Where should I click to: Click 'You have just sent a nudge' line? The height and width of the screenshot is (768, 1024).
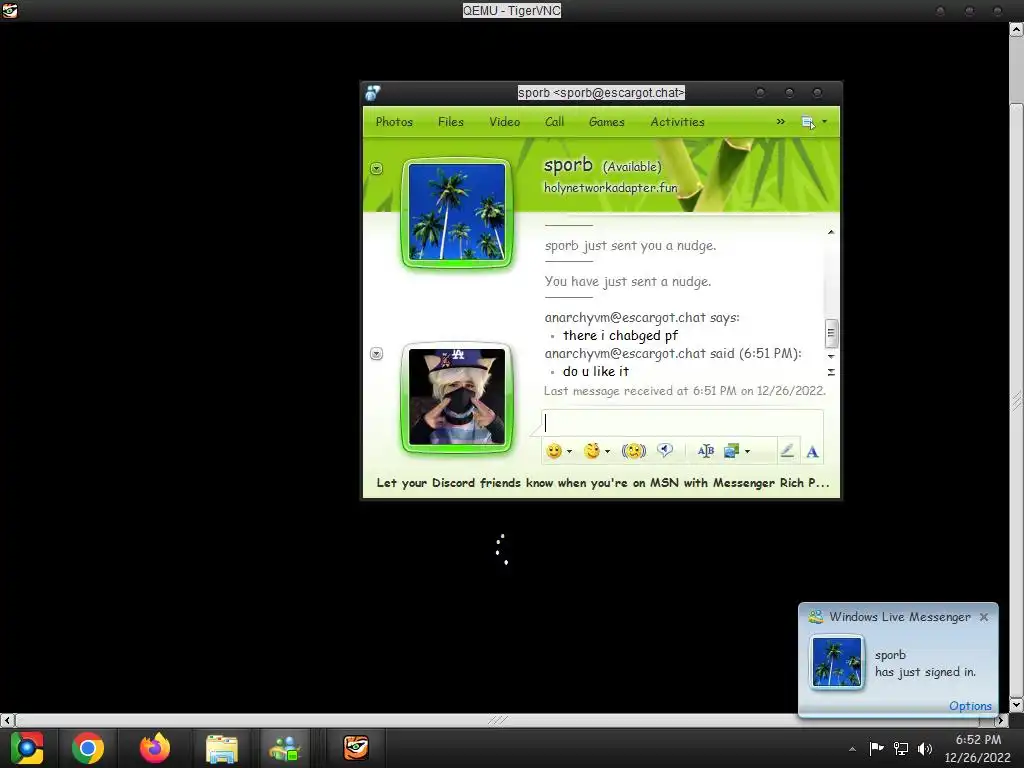[x=628, y=281]
